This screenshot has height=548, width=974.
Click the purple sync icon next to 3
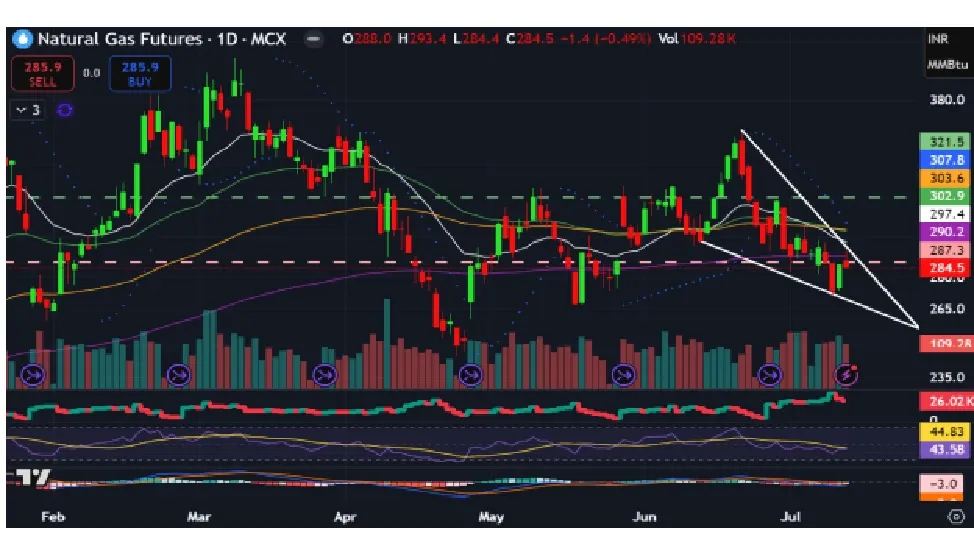click(x=65, y=111)
